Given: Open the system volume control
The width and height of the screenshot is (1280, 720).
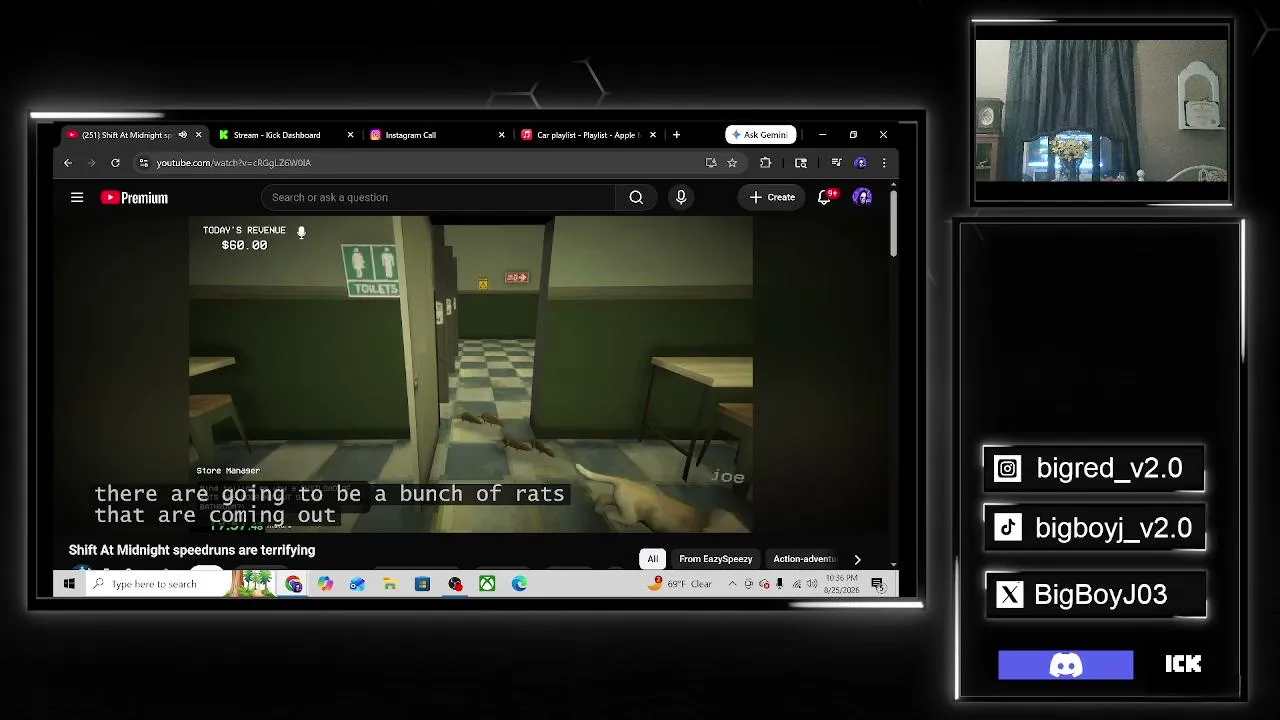Looking at the screenshot, I should point(812,584).
